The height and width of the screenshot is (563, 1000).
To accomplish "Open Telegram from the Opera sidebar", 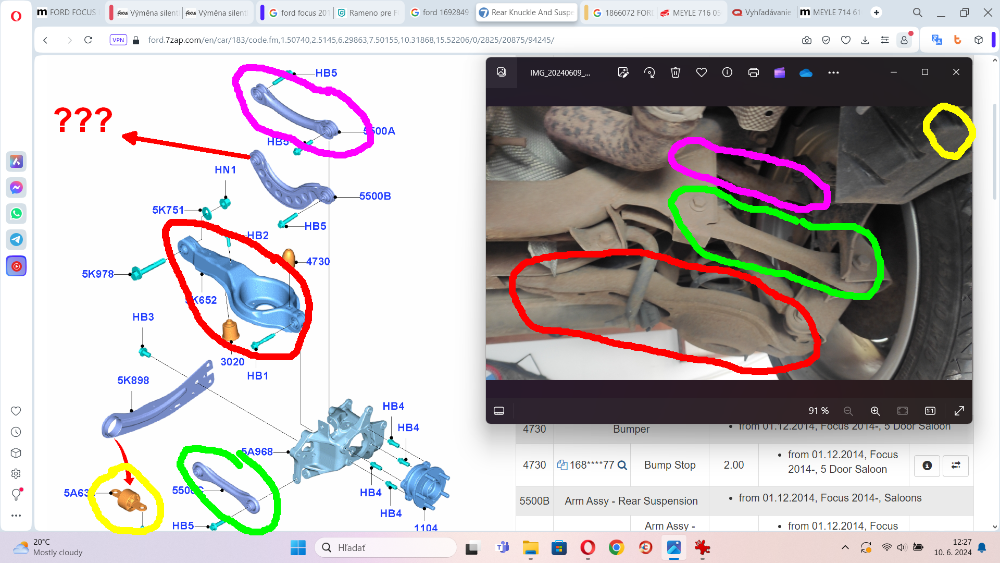I will pos(16,239).
